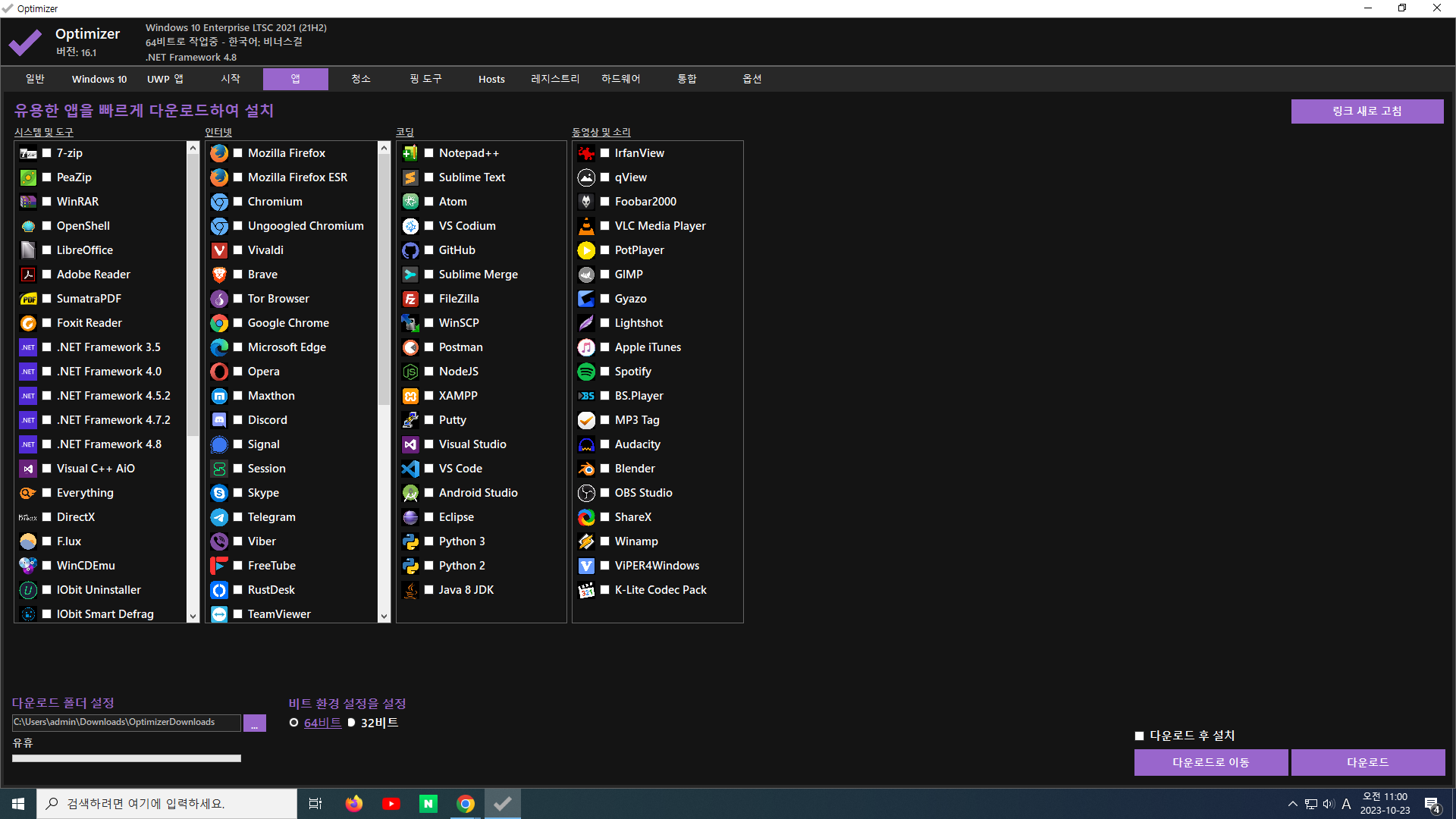Click the Vivaldi browser icon
Screen dimensions: 1456x819
219,250
